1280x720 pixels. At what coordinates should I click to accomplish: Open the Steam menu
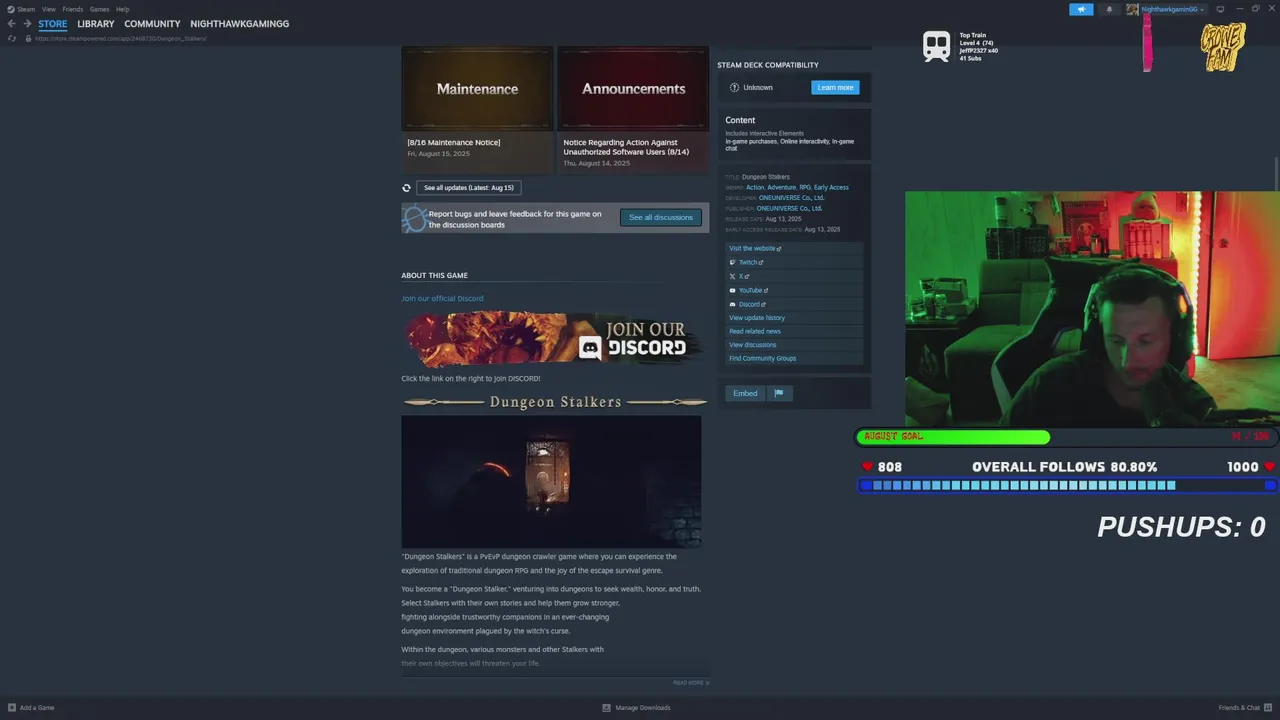[x=26, y=9]
